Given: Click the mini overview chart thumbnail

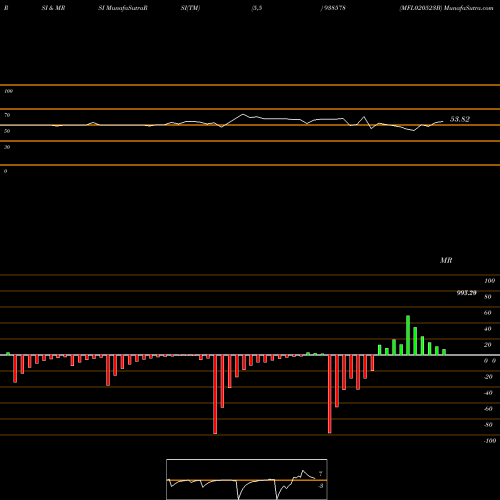Looking at the screenshot, I should pyautogui.click(x=247, y=479).
